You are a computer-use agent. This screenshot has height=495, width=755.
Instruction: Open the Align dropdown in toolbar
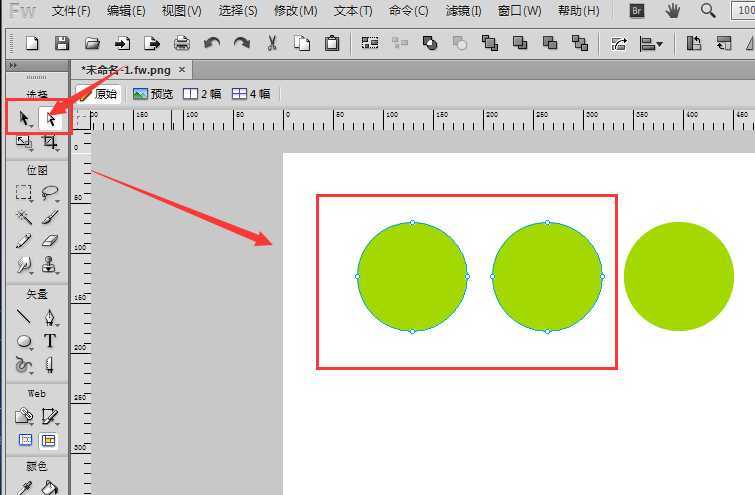click(x=652, y=43)
